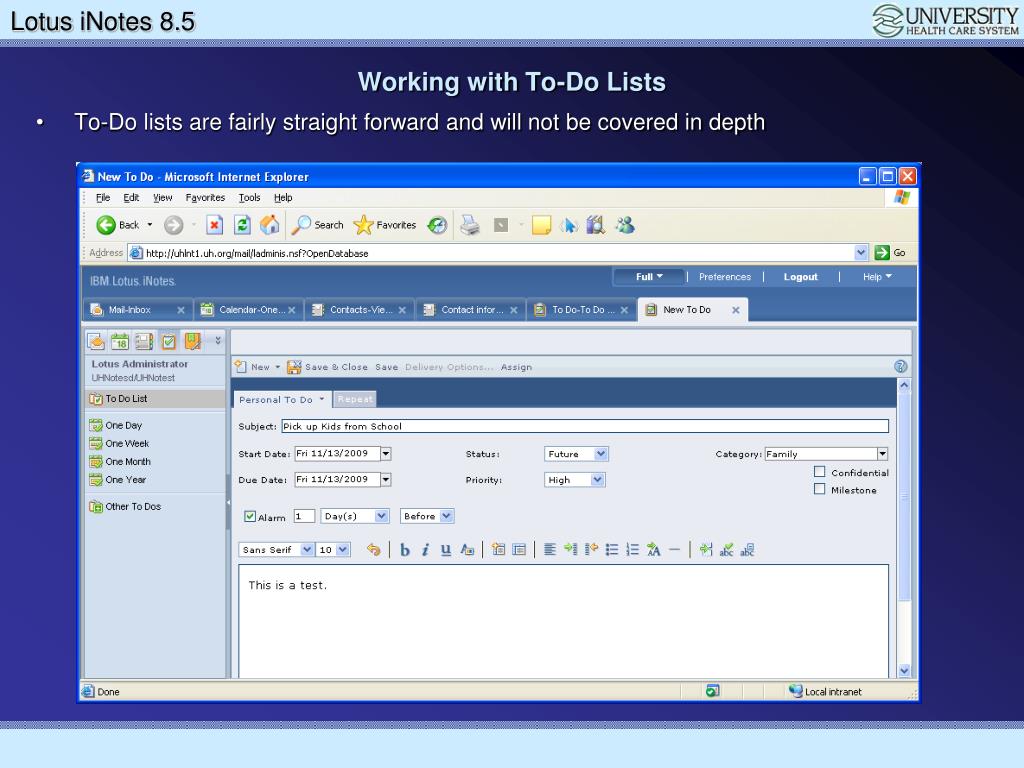This screenshot has height=768, width=1024.
Task: Apply italic formatting in editor
Action: coord(425,550)
